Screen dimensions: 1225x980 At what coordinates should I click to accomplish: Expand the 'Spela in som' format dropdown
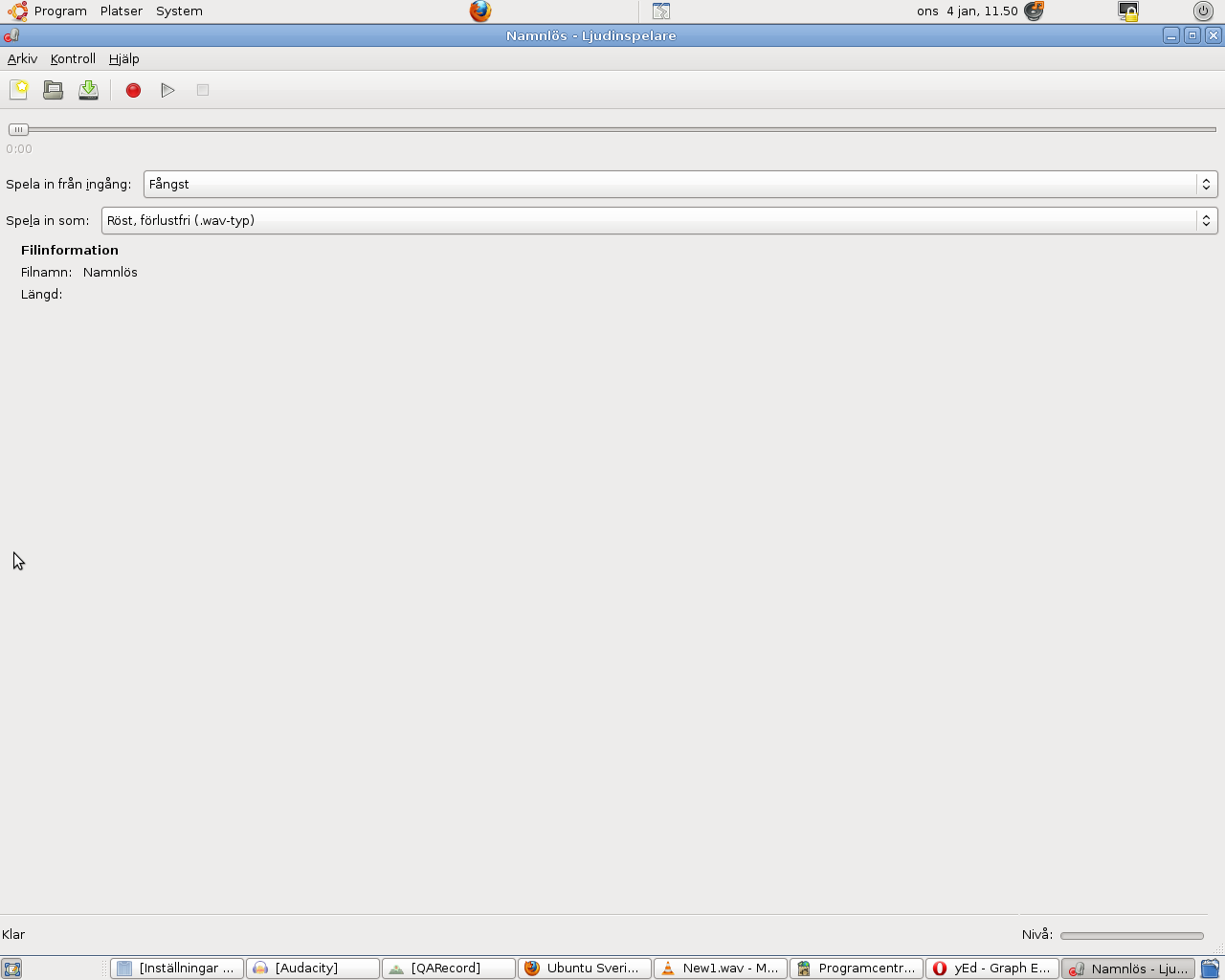click(659, 220)
